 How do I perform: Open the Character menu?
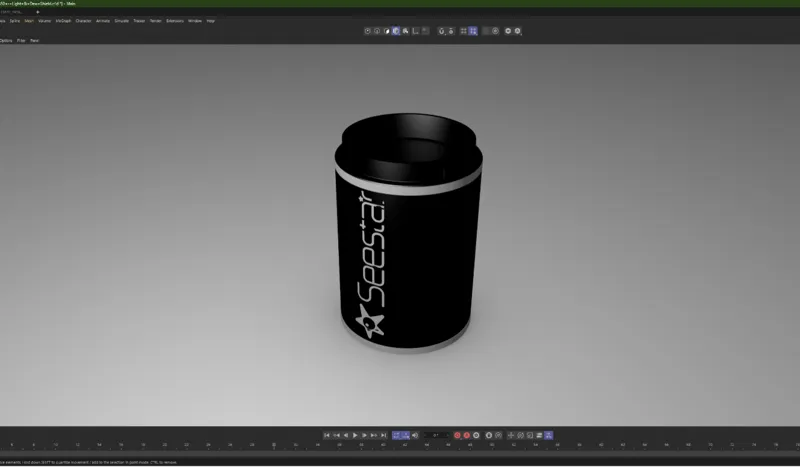[x=83, y=21]
